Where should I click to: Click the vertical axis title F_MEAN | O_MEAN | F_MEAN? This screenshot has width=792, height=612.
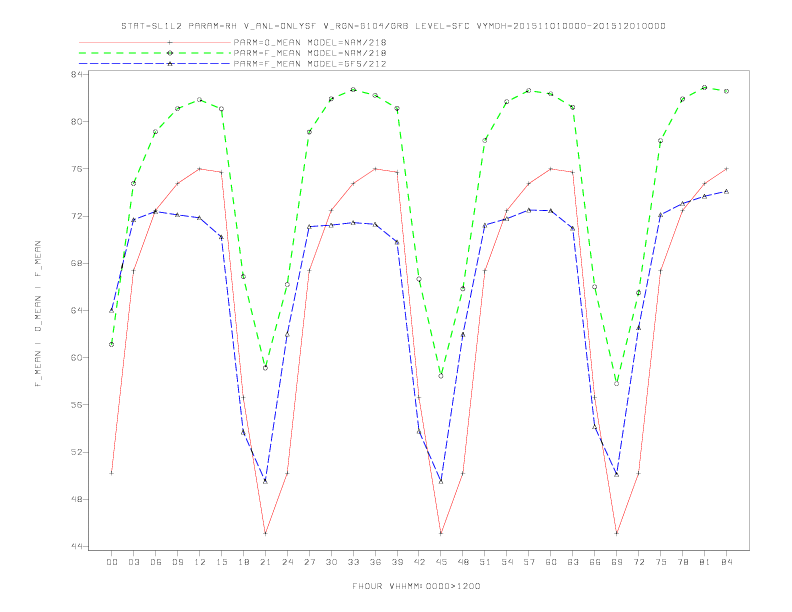click(38, 314)
